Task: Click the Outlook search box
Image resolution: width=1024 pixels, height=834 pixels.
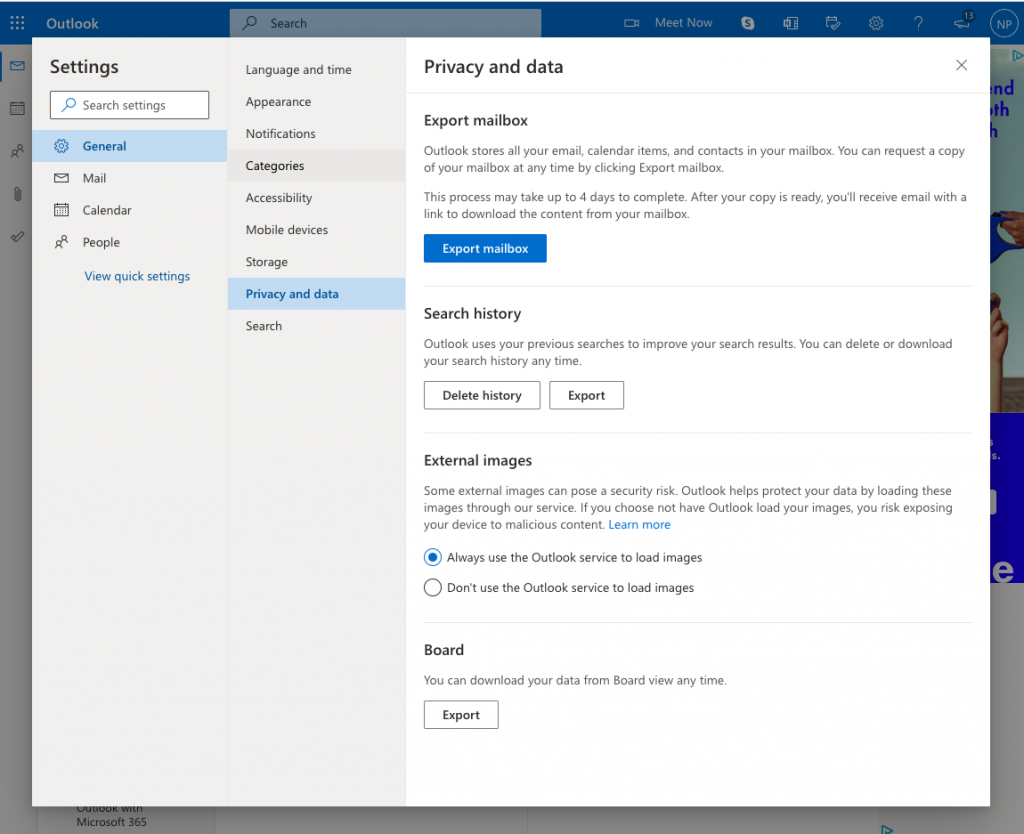Action: coord(385,23)
